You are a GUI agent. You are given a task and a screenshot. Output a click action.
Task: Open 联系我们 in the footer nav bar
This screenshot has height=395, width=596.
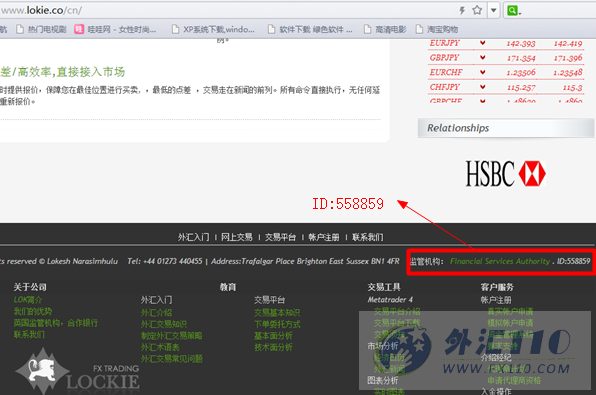click(368, 237)
